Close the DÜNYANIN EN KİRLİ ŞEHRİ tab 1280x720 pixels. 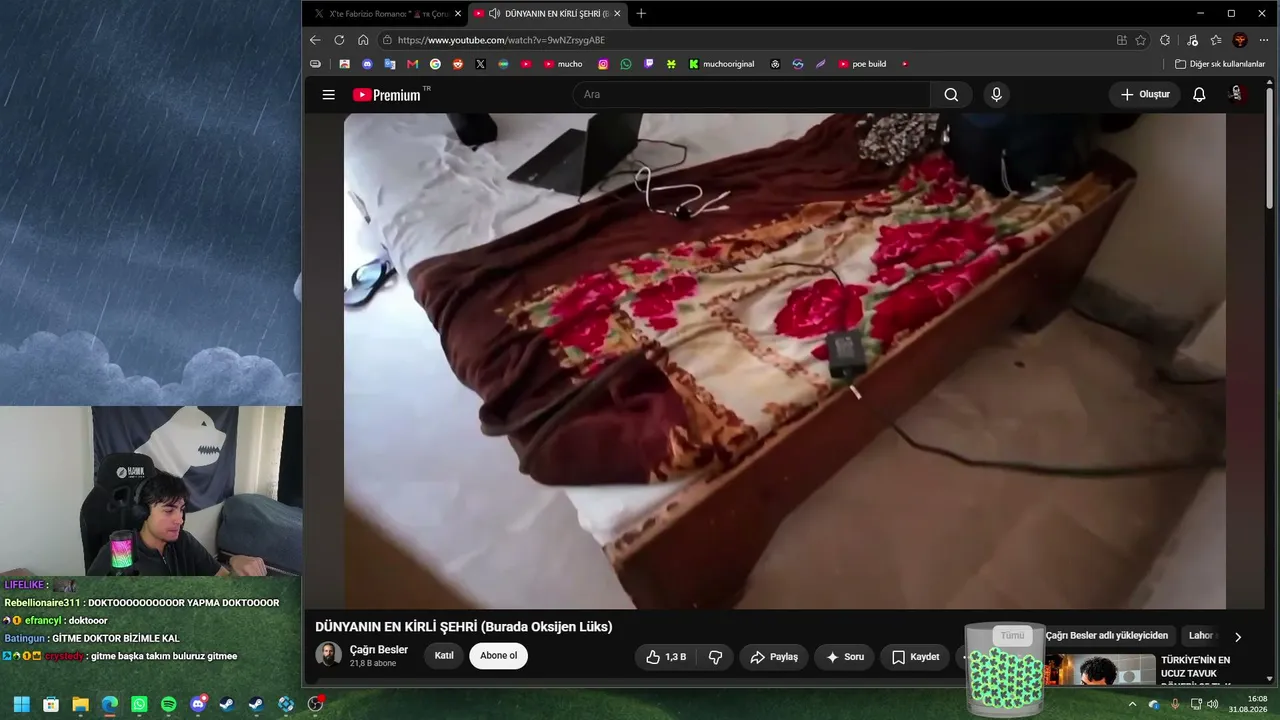pos(617,14)
